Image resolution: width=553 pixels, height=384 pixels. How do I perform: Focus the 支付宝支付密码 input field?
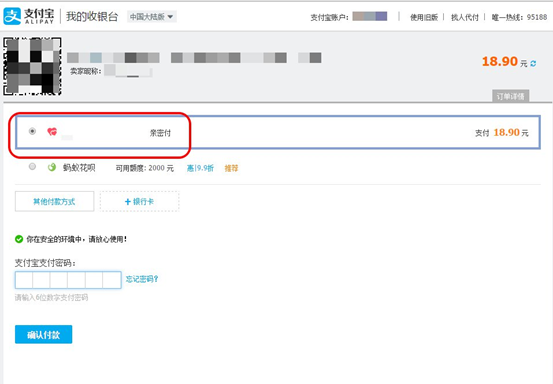pos(68,280)
